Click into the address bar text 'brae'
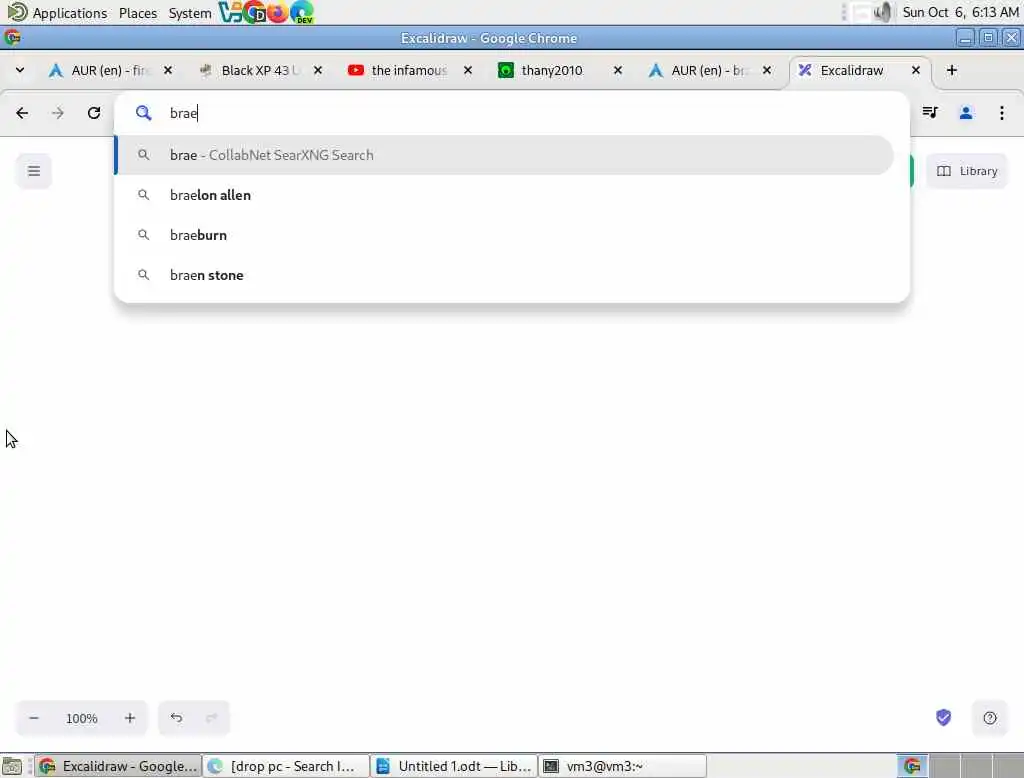The width and height of the screenshot is (1024, 778). click(184, 113)
